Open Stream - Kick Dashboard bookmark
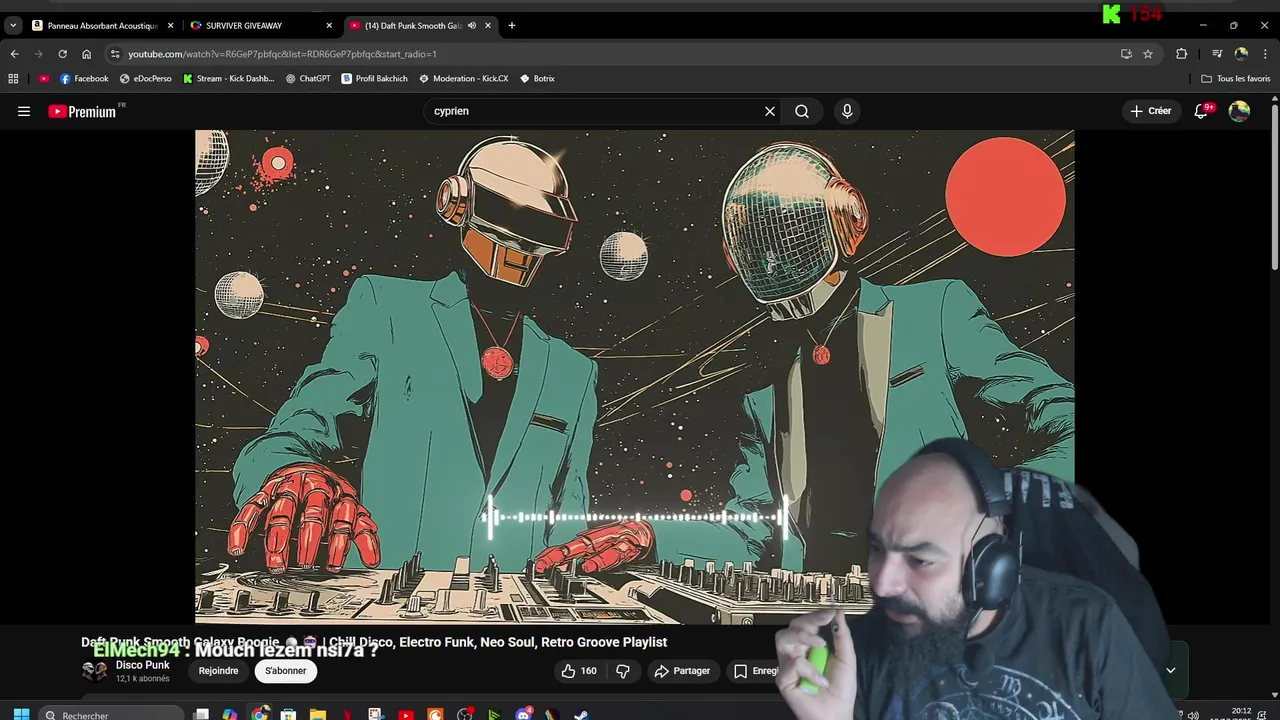Image resolution: width=1280 pixels, height=720 pixels. click(x=228, y=78)
